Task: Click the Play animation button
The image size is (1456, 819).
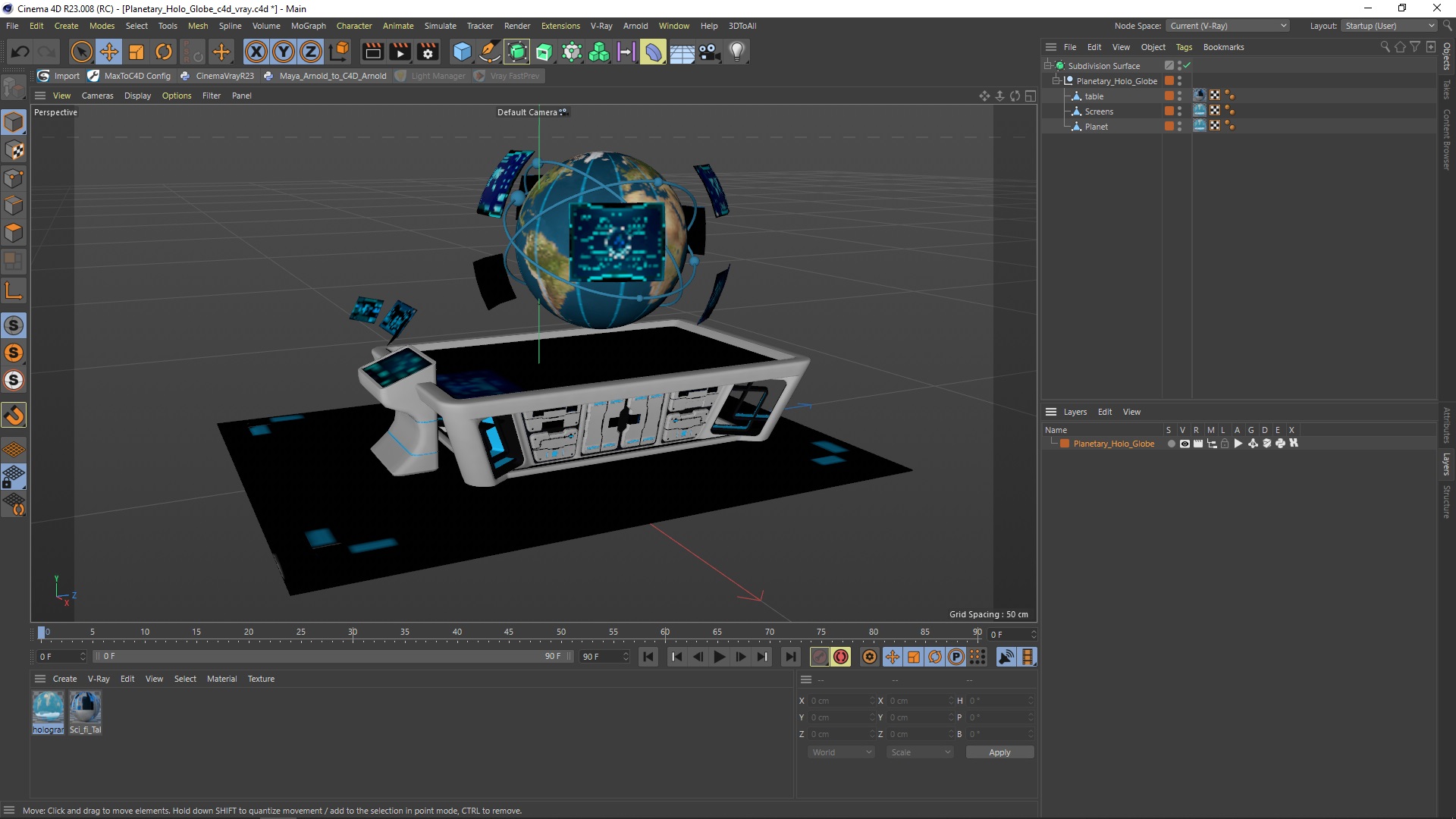Action: 718,656
